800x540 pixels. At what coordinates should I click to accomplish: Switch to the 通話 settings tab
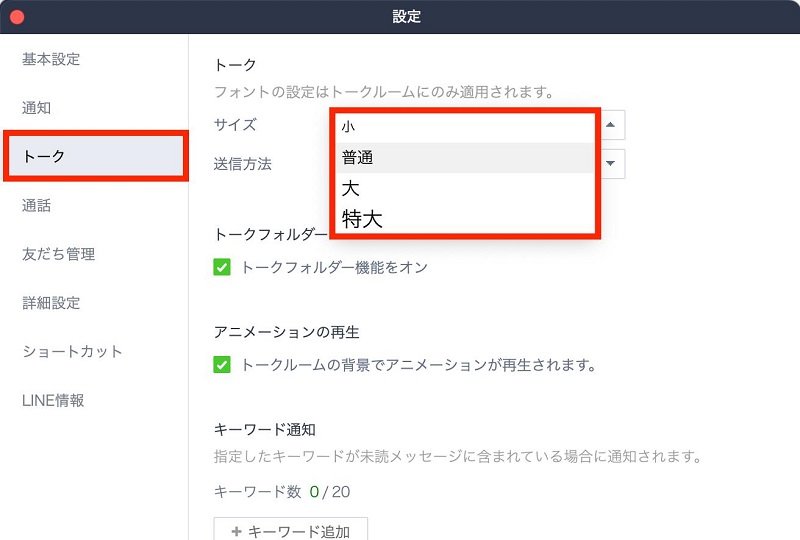pos(36,206)
